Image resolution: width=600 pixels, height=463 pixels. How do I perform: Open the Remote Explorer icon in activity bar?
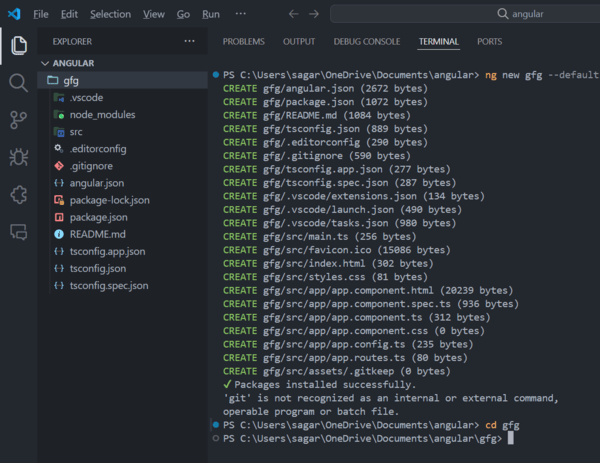18,231
